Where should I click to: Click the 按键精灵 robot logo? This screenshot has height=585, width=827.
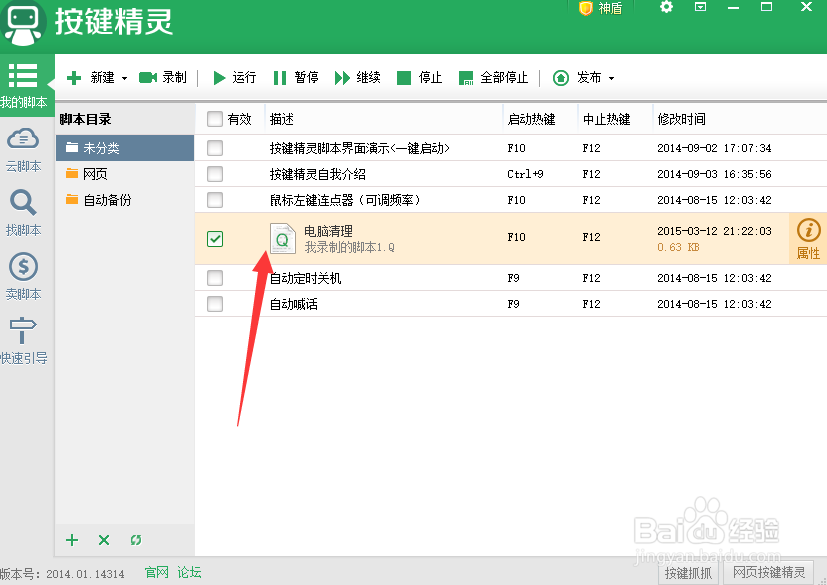(x=22, y=22)
